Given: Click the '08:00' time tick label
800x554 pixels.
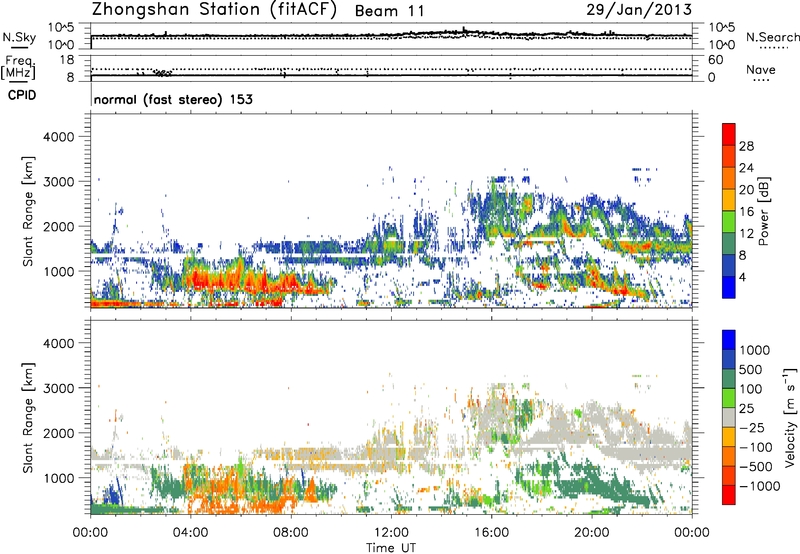Looking at the screenshot, I should [291, 533].
